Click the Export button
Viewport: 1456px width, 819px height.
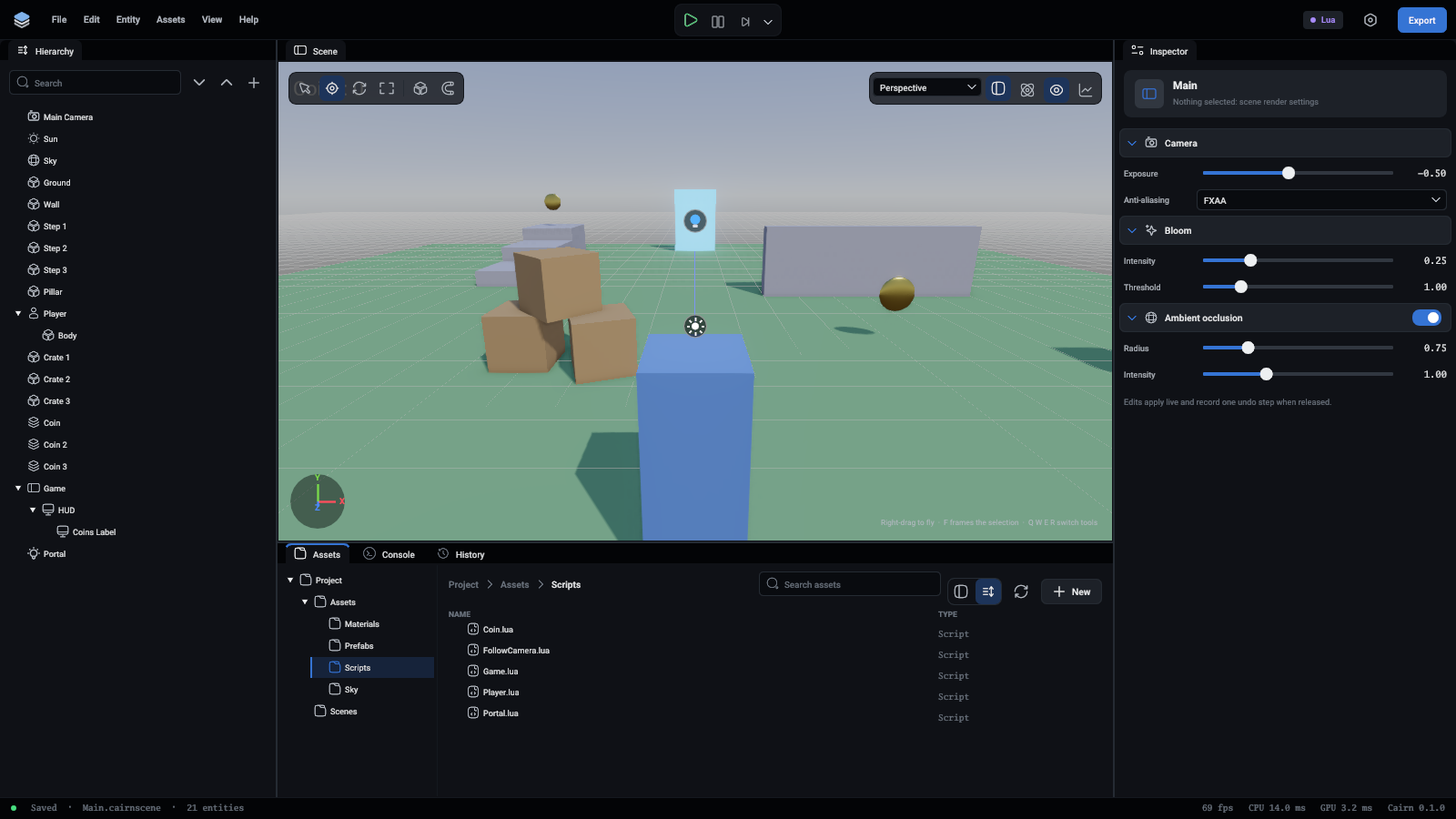tap(1422, 20)
